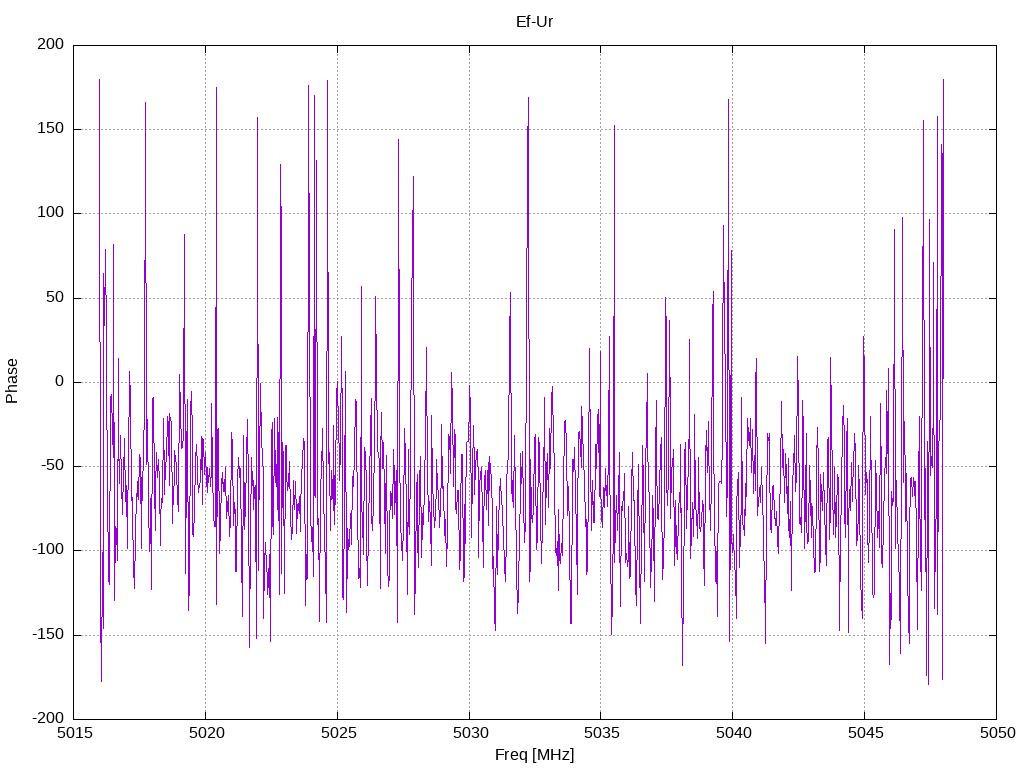Click the x-axis tick label 5015

(x=74, y=733)
